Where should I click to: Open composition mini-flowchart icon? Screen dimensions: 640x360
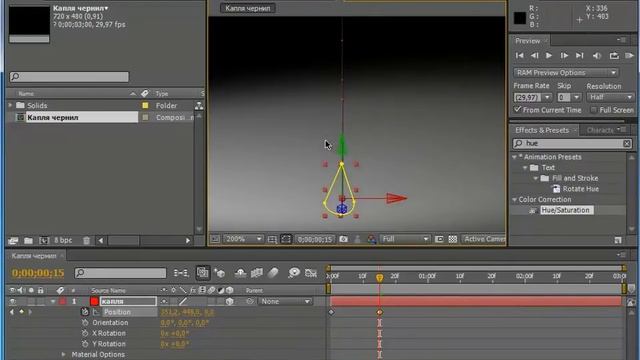pos(181,273)
